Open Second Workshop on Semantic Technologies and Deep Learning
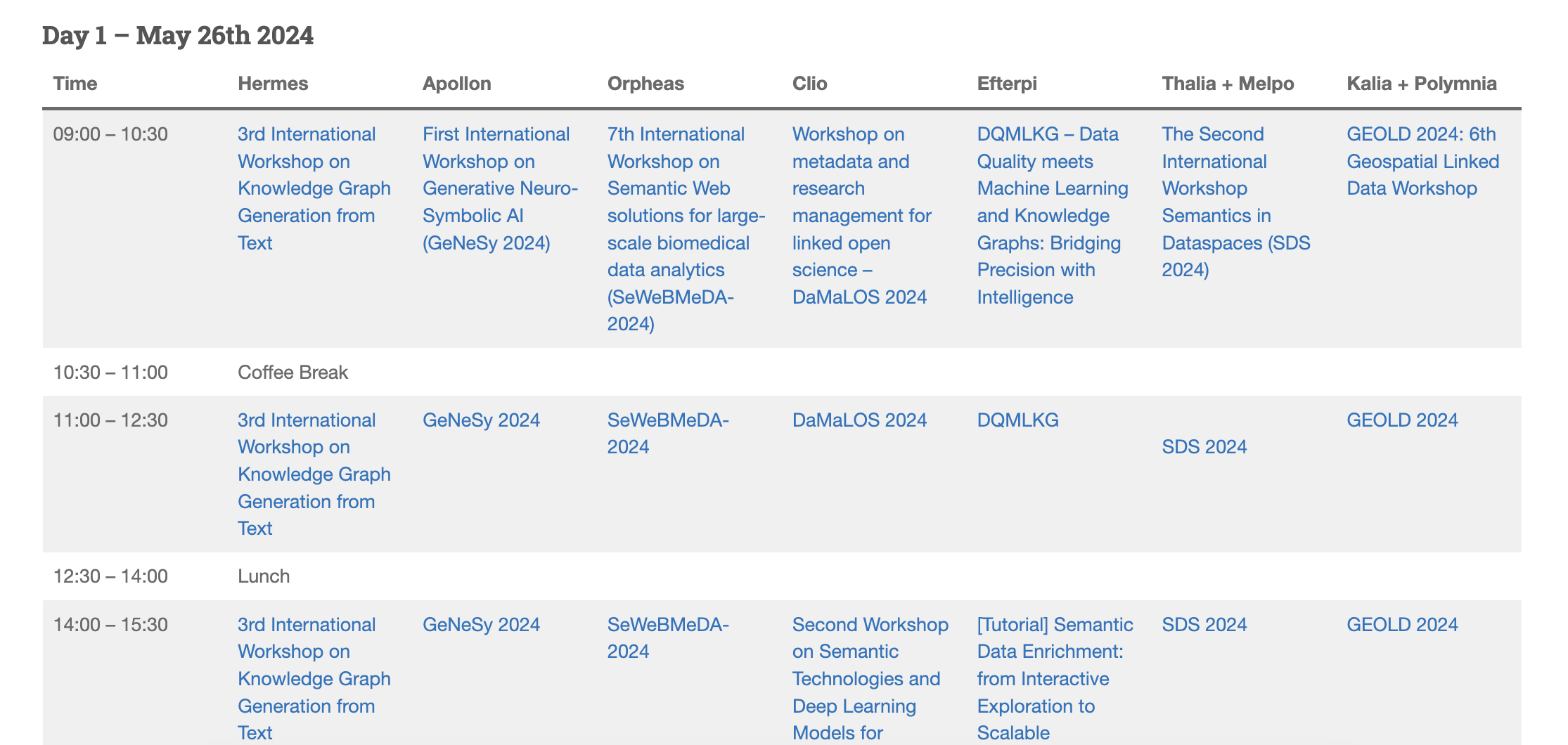The width and height of the screenshot is (1568, 745). click(x=870, y=679)
